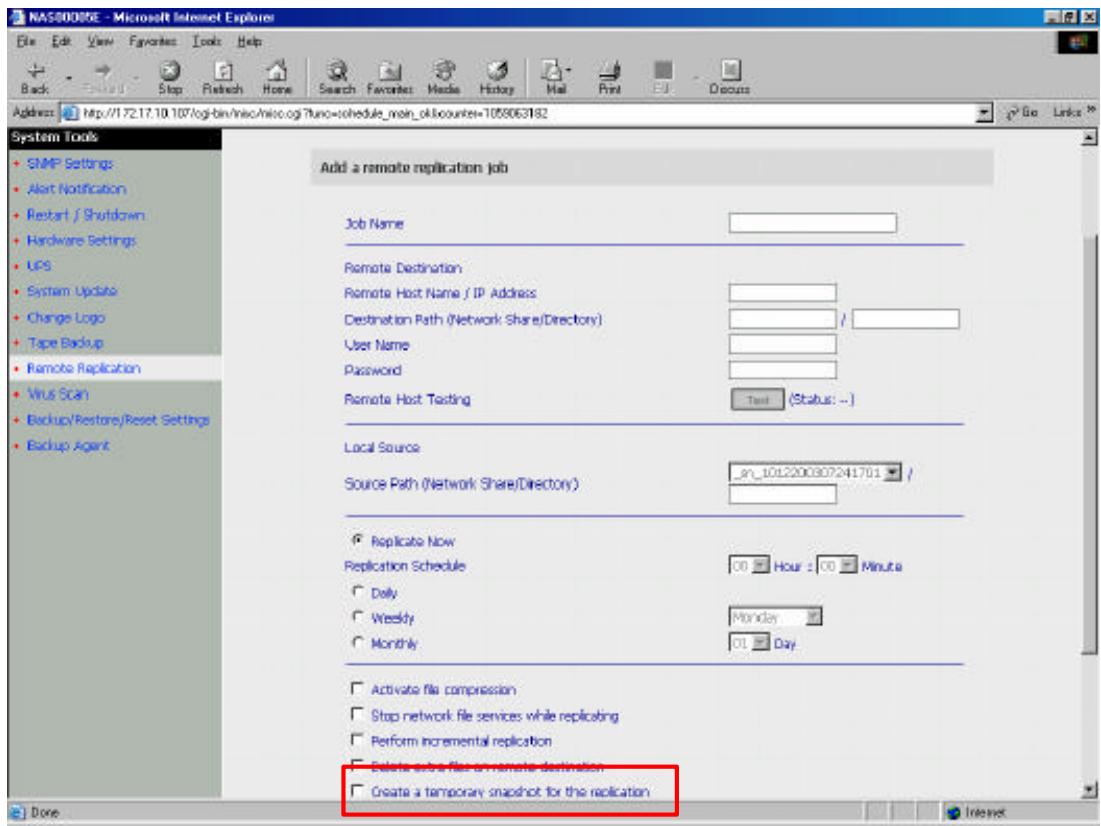Image resolution: width=1101 pixels, height=826 pixels.
Task: Open the Edit menu
Action: point(62,41)
